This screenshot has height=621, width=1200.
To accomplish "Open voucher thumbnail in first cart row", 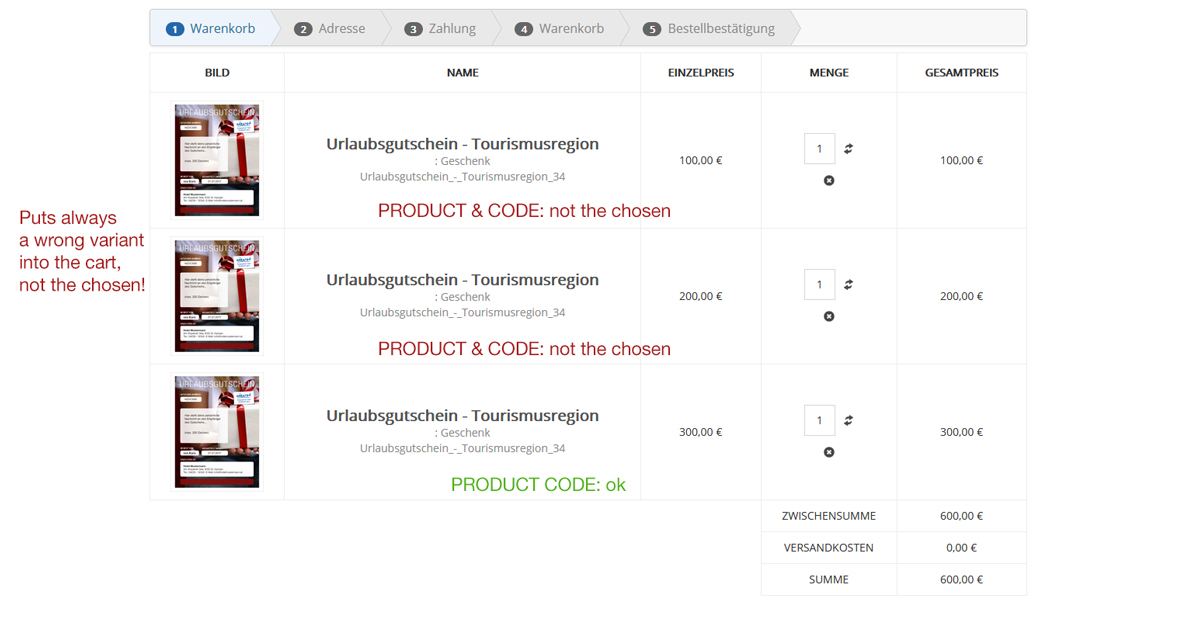I will (217, 160).
